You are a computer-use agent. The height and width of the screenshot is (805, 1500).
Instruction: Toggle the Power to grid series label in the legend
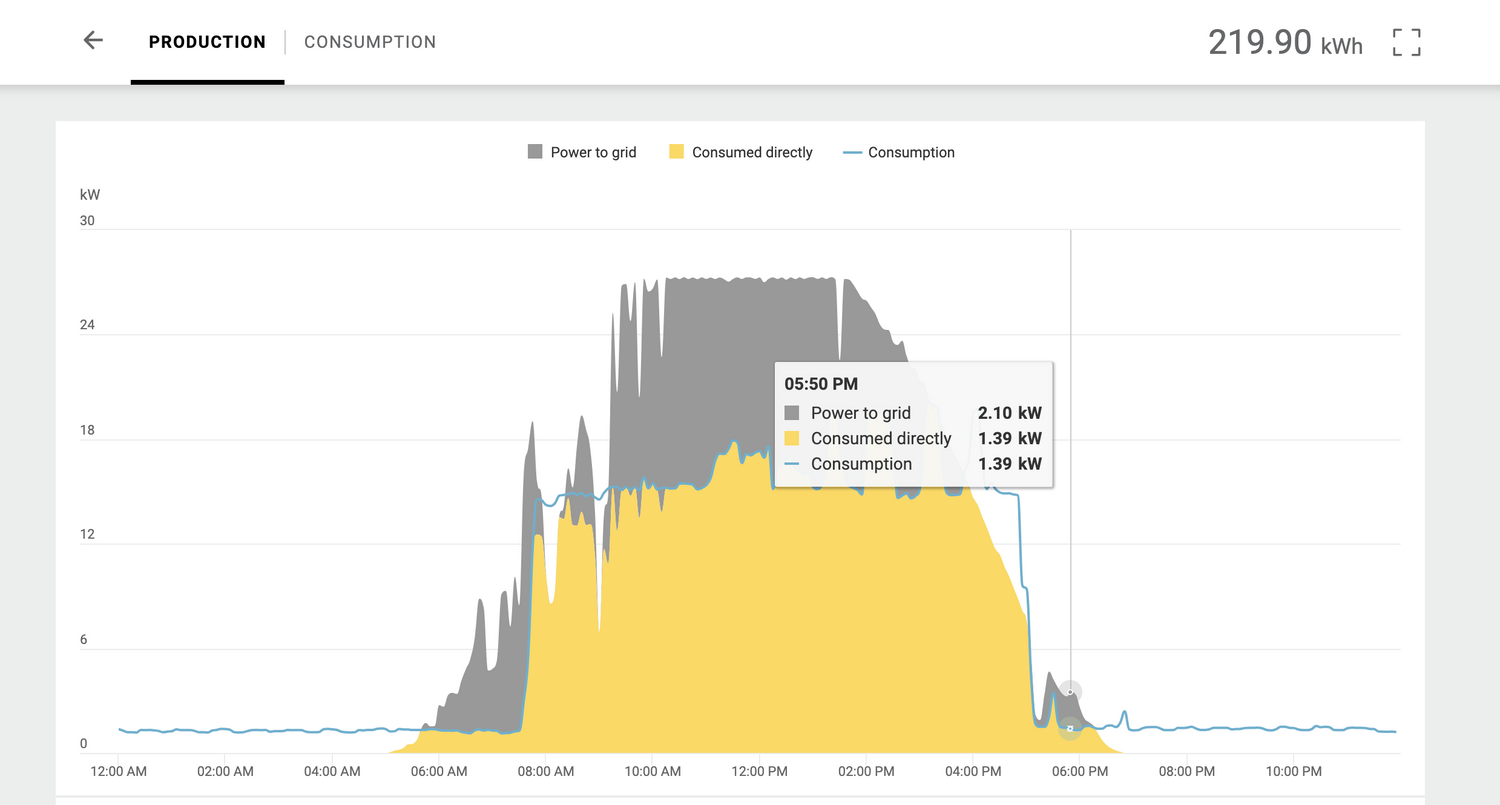tap(593, 152)
